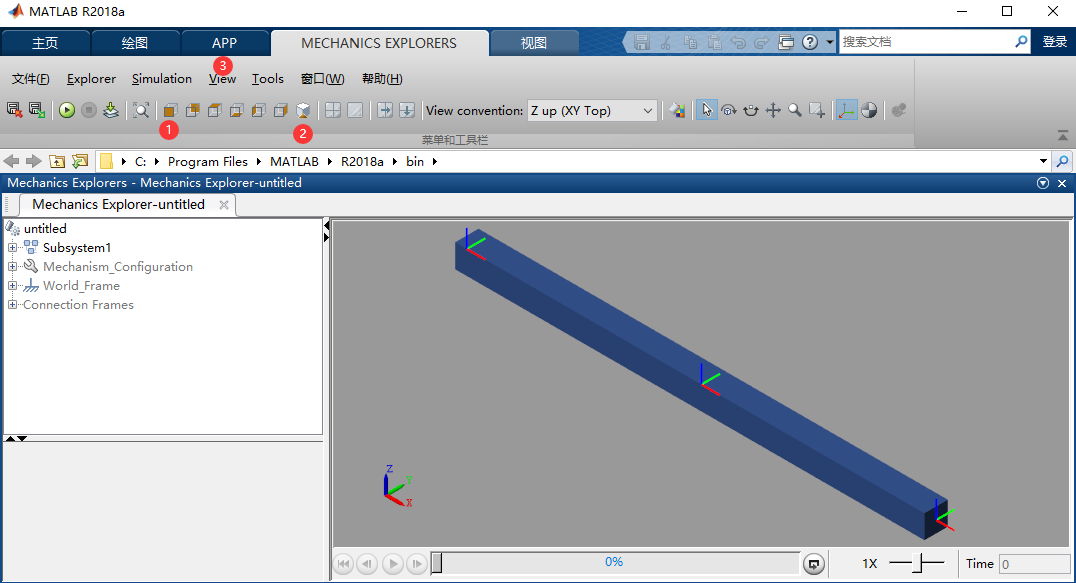Expand the Connection Frames tree node

point(12,305)
